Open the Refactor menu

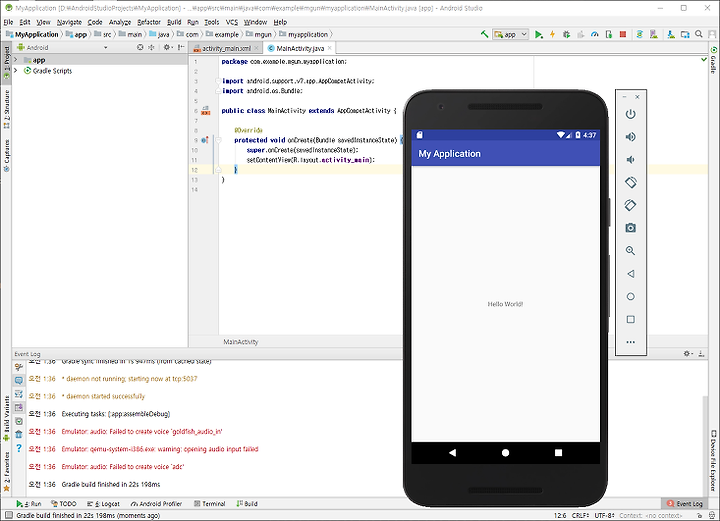[x=149, y=22]
